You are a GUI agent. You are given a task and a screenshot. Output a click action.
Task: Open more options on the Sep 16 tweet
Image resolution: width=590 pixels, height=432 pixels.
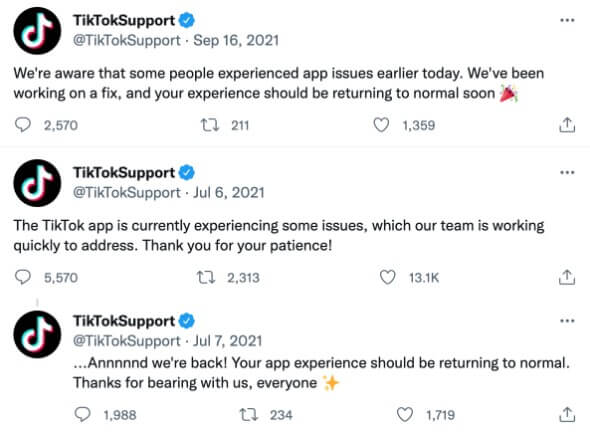567,20
